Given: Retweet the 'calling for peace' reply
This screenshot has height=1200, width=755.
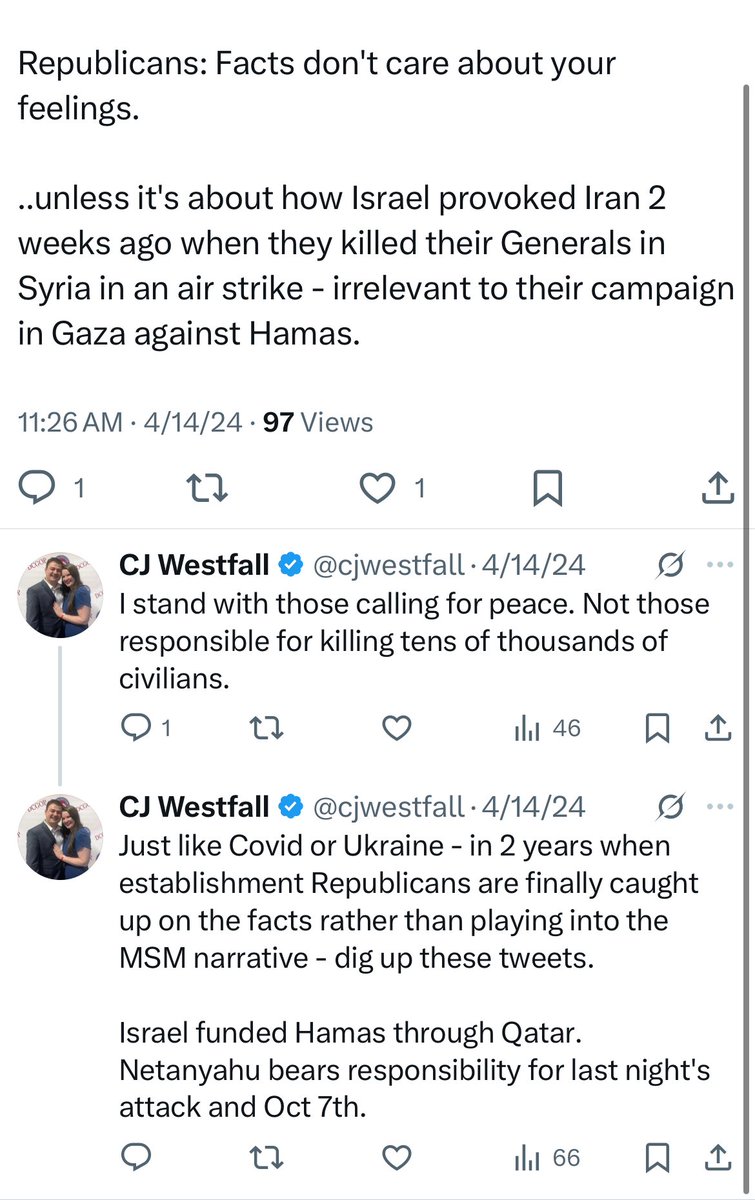Looking at the screenshot, I should point(265,729).
